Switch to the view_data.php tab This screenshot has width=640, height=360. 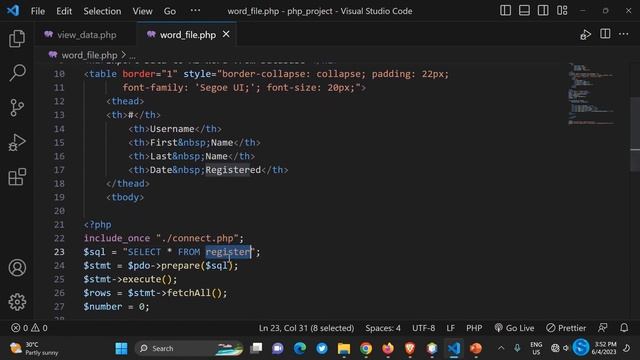[x=86, y=35]
